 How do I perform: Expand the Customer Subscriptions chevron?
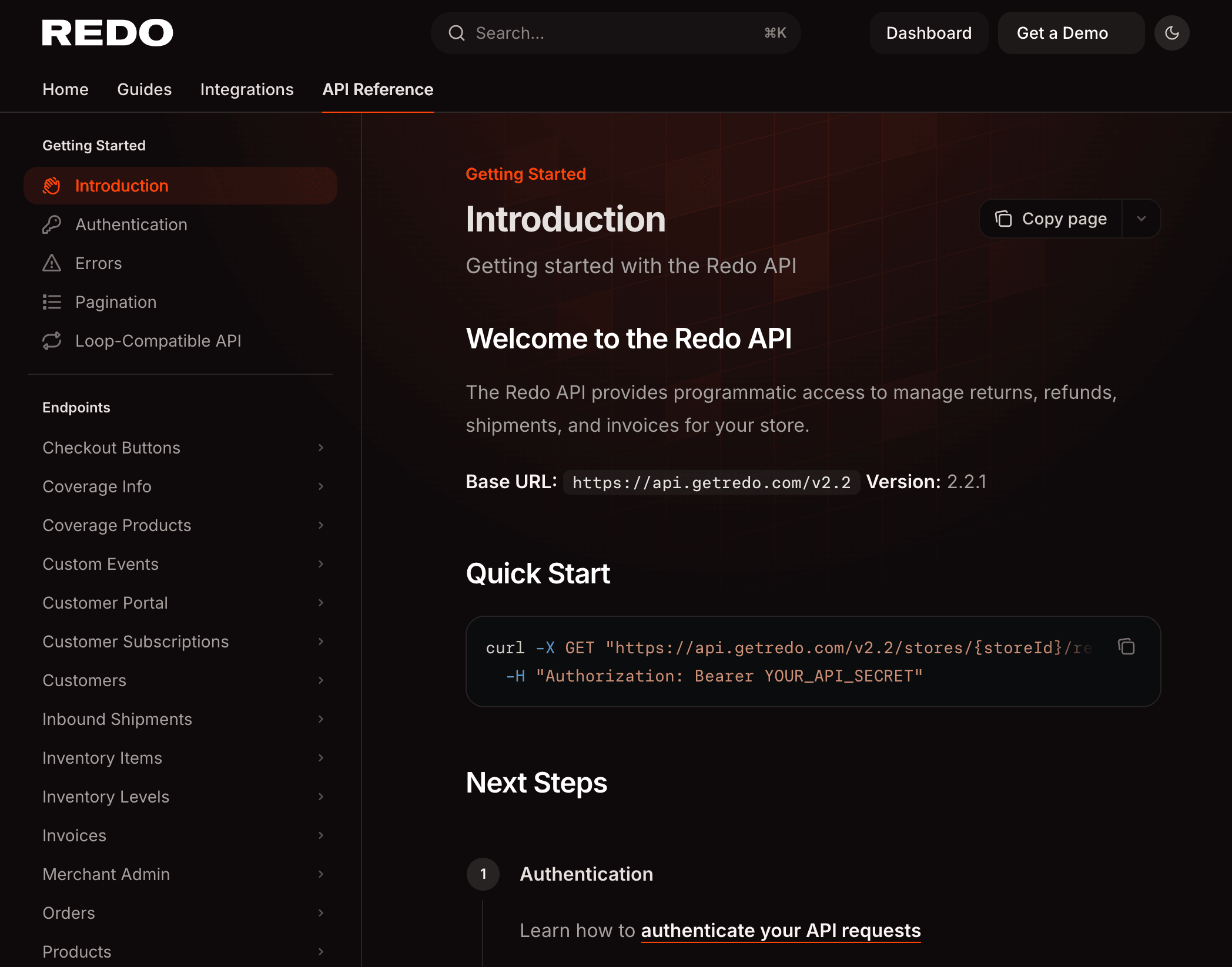coord(321,642)
